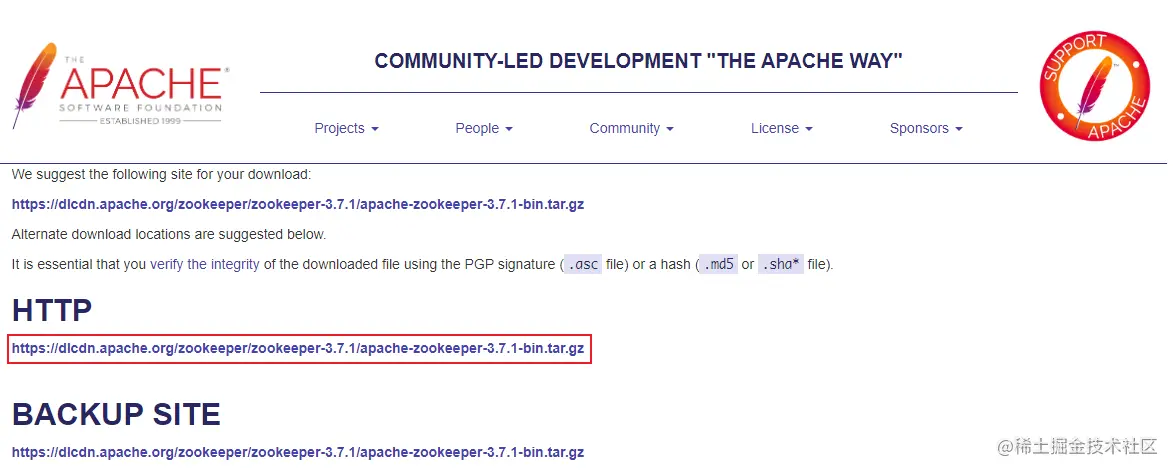Image resolution: width=1173 pixels, height=472 pixels.
Task: Click the .md5 file extension label
Action: 718,264
